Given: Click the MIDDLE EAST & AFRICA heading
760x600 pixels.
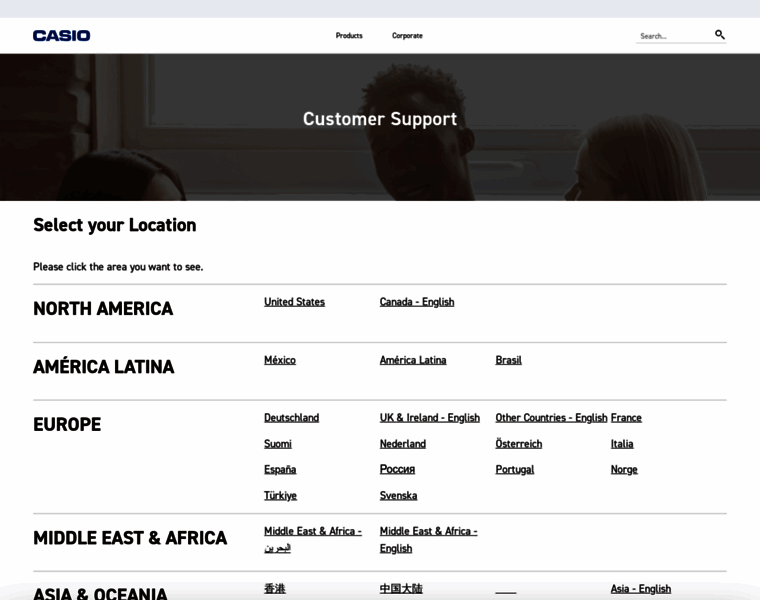Looking at the screenshot, I should 130,538.
